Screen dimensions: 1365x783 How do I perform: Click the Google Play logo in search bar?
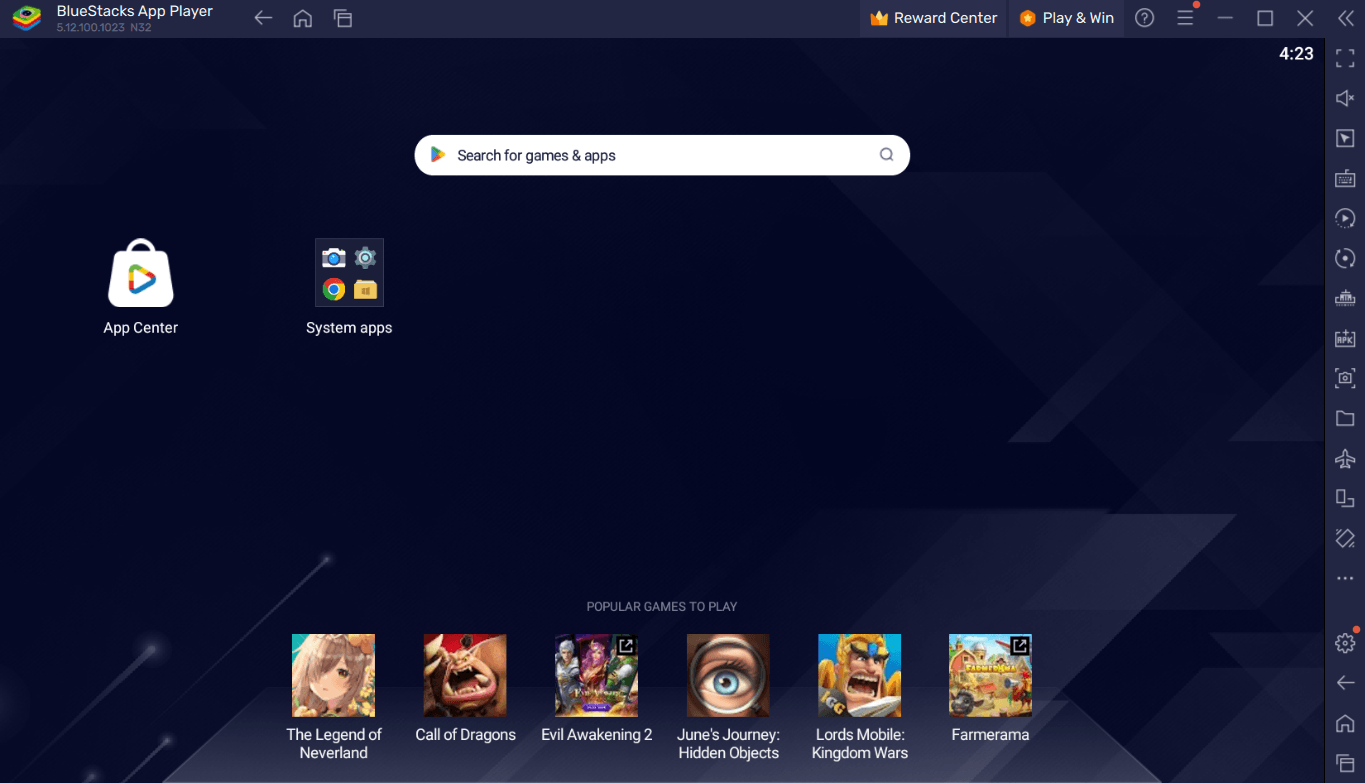437,155
